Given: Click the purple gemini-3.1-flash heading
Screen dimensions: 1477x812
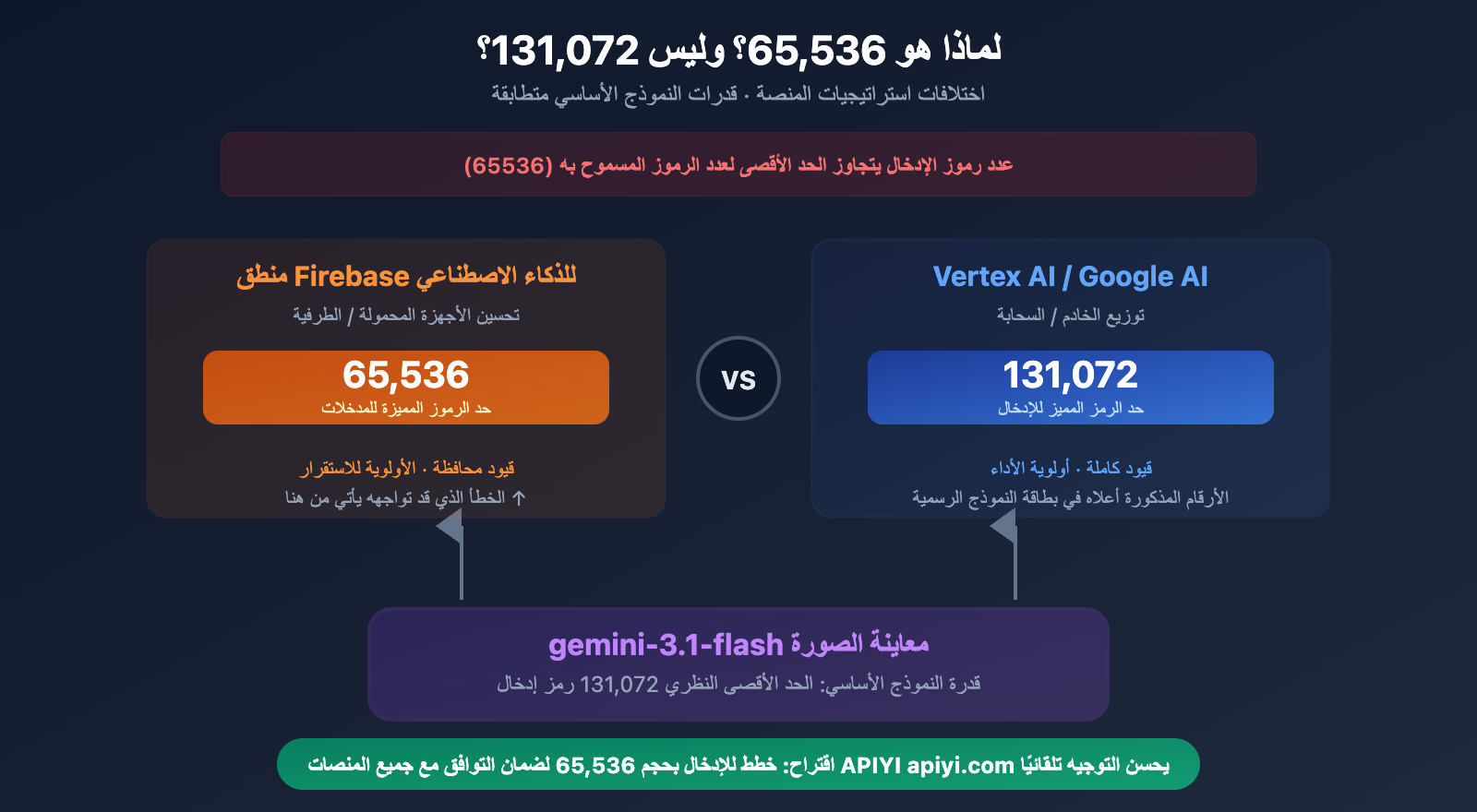Looking at the screenshot, I should [x=738, y=644].
